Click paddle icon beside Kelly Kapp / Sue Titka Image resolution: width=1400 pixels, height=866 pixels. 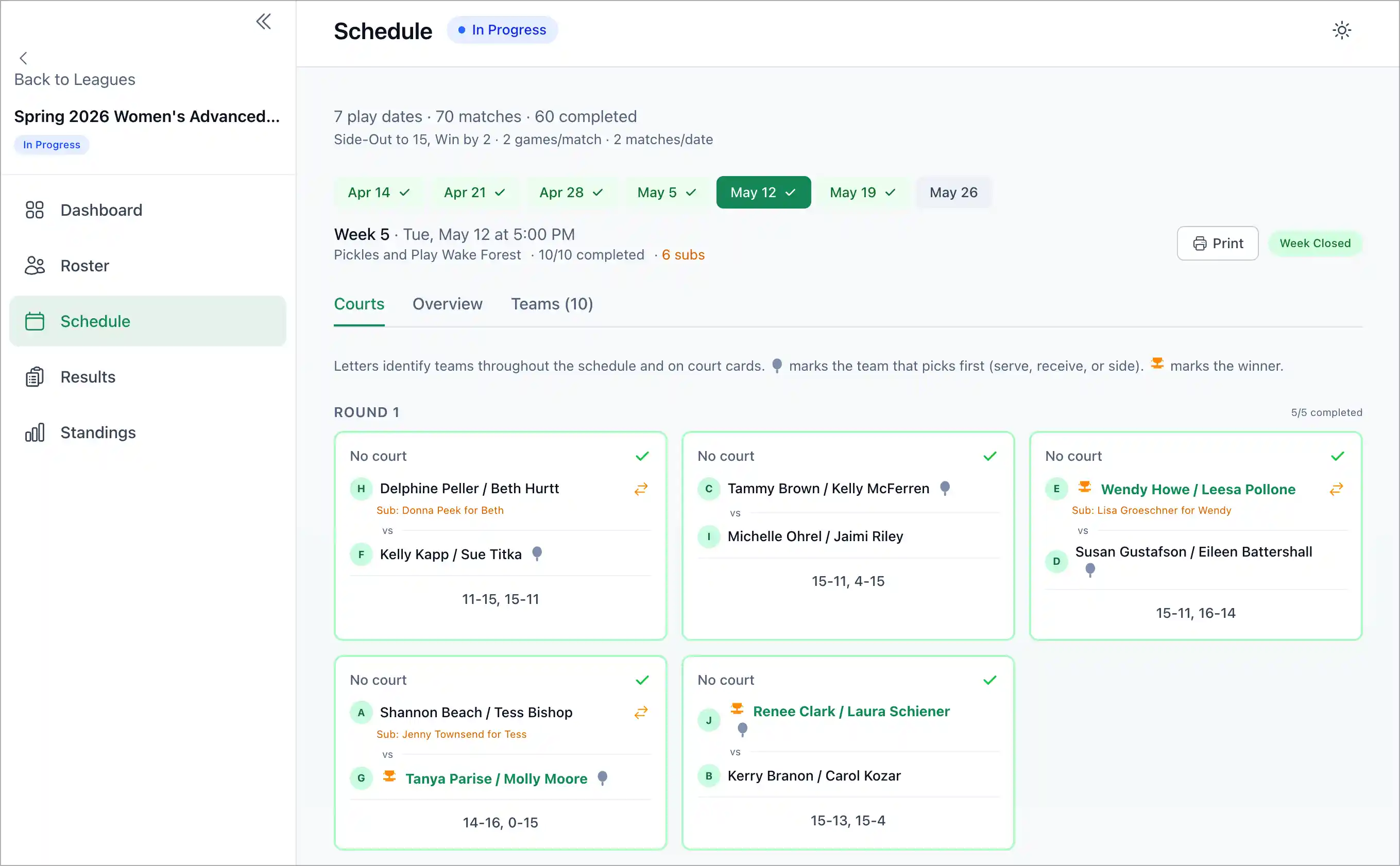coord(537,553)
